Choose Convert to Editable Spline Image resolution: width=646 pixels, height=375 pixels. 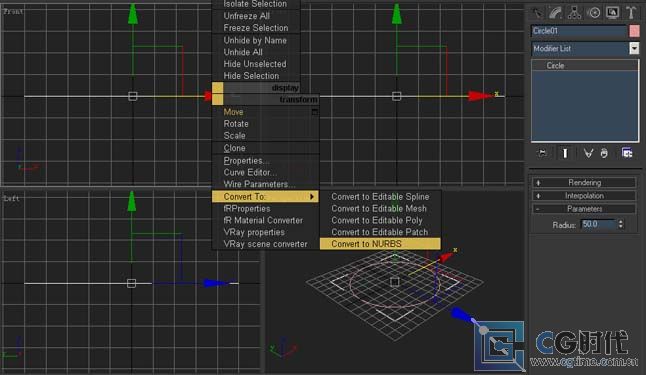tap(380, 197)
